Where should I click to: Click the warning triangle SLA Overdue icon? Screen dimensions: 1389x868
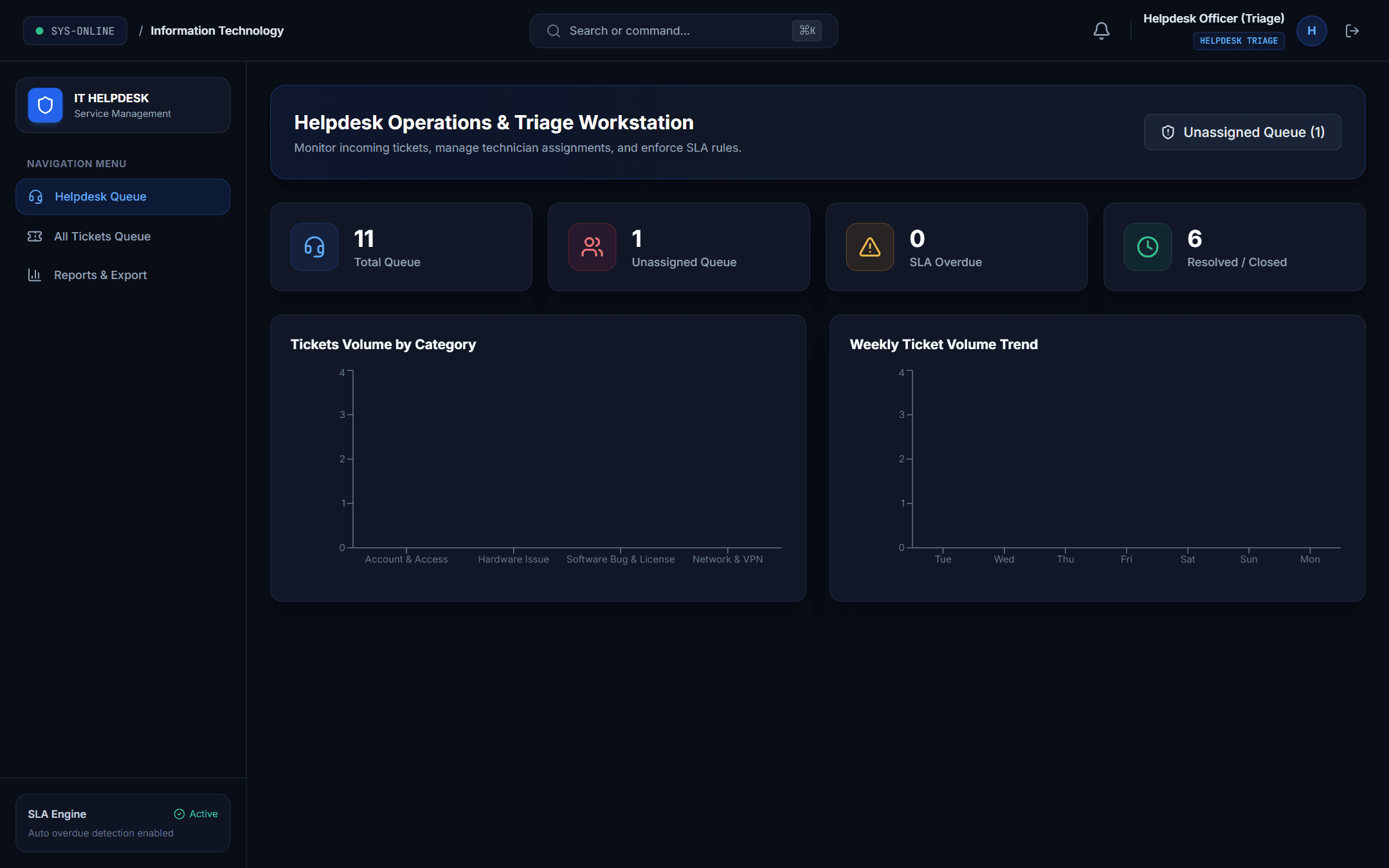click(x=870, y=247)
